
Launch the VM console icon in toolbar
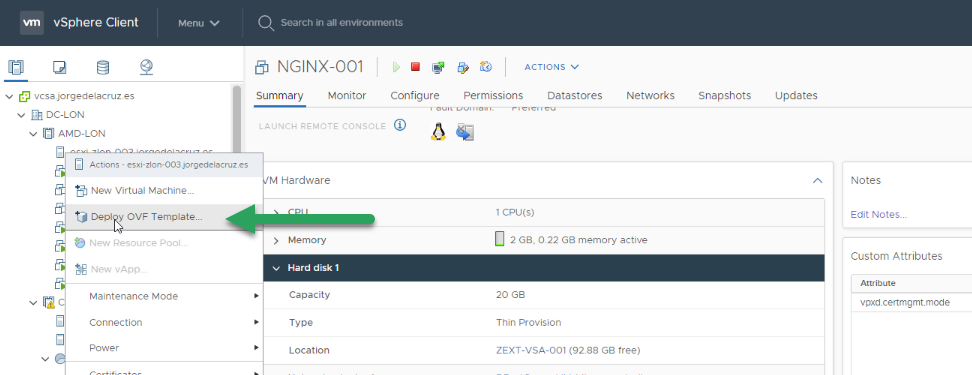point(438,67)
